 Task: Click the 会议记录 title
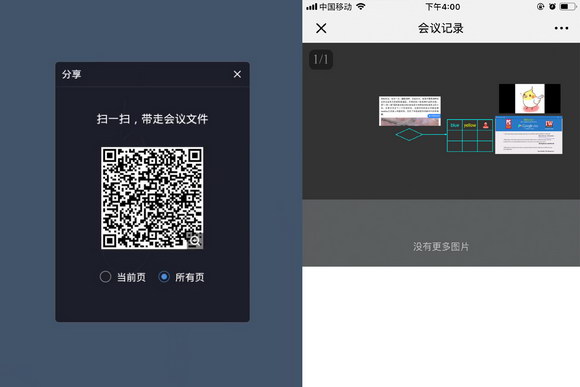tap(441, 28)
